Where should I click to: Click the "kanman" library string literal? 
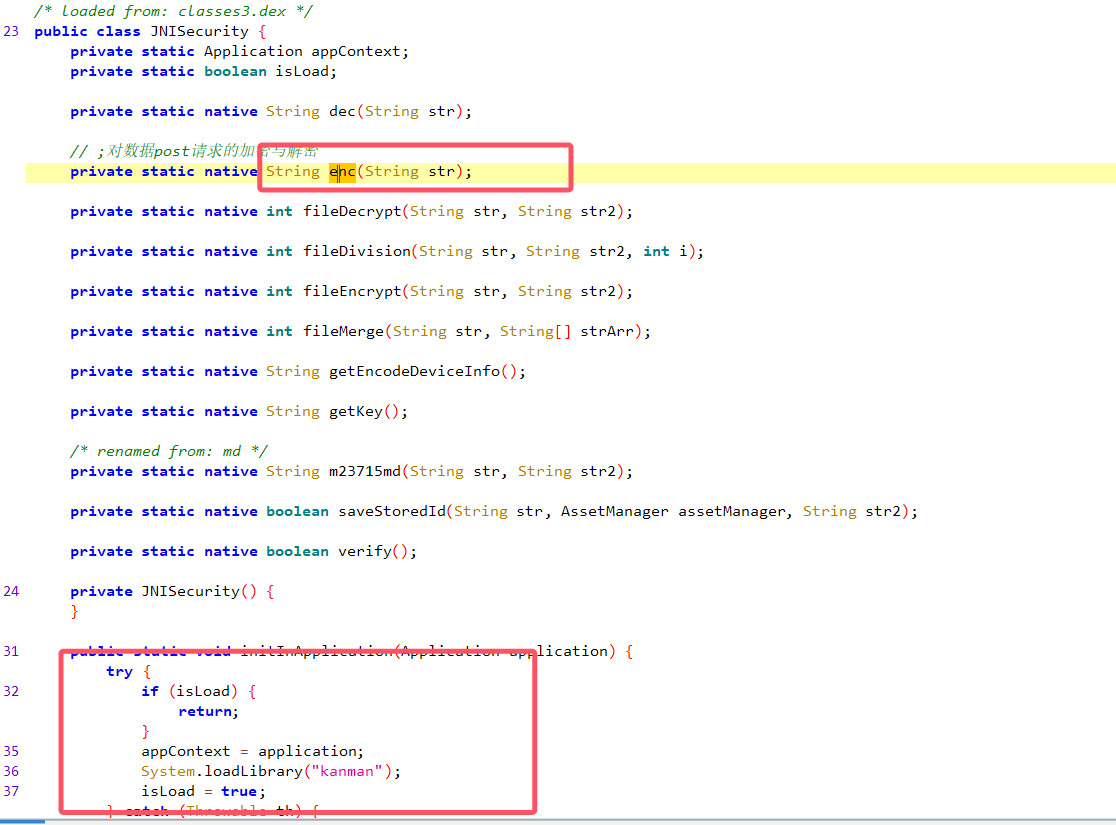(x=347, y=771)
